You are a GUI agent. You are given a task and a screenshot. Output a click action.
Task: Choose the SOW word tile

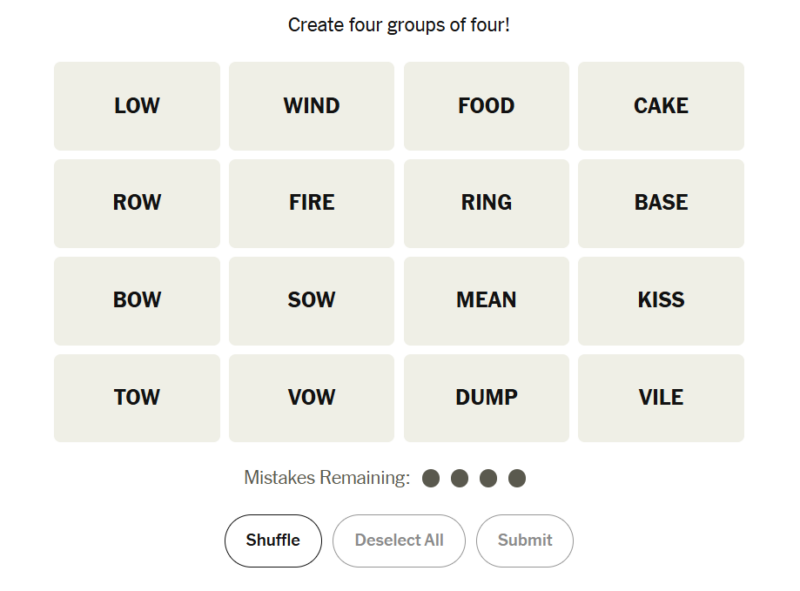click(x=311, y=300)
